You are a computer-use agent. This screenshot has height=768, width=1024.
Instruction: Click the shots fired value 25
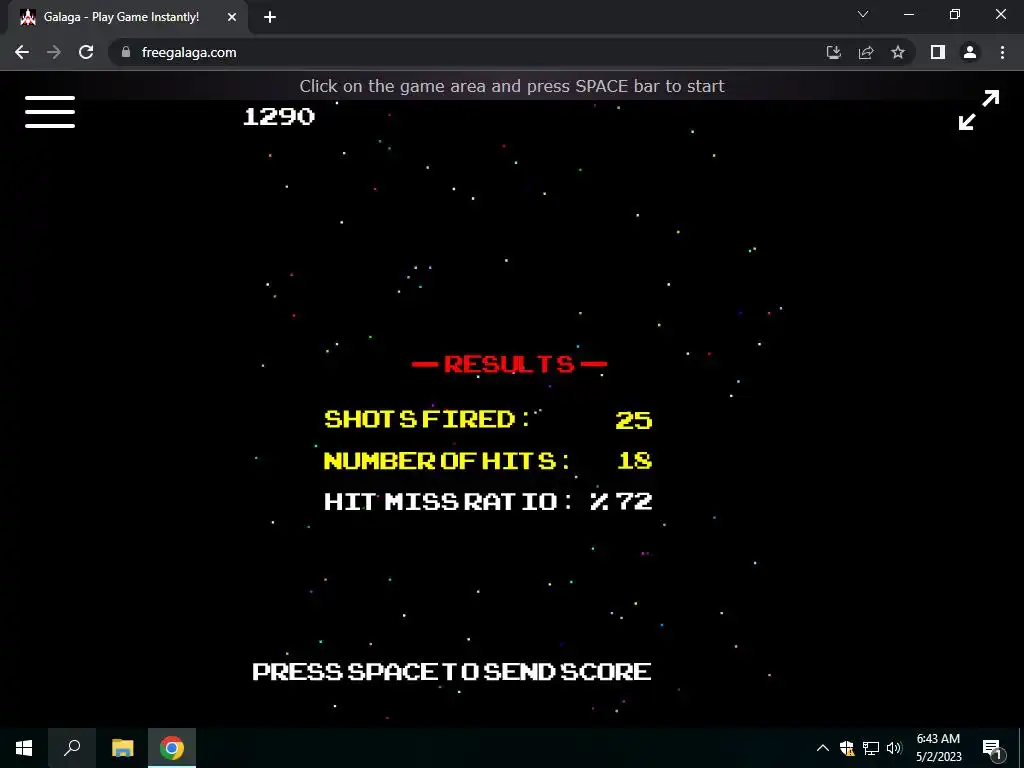coord(633,420)
